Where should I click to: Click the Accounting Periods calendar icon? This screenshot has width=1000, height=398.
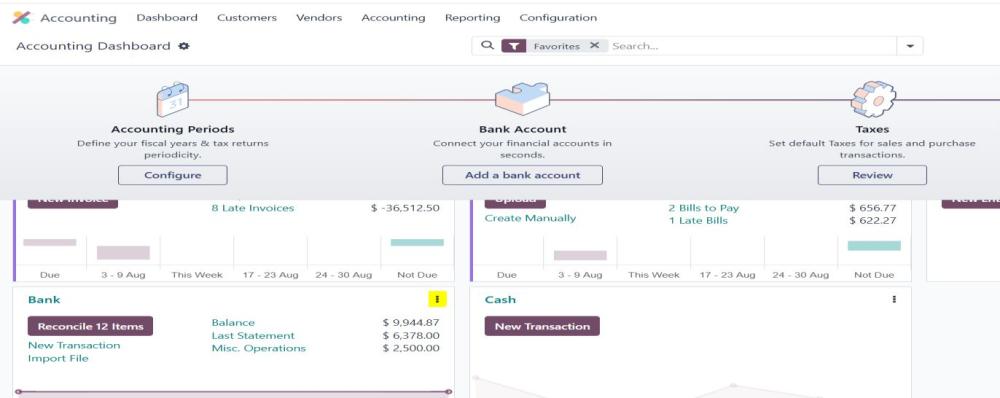(172, 99)
